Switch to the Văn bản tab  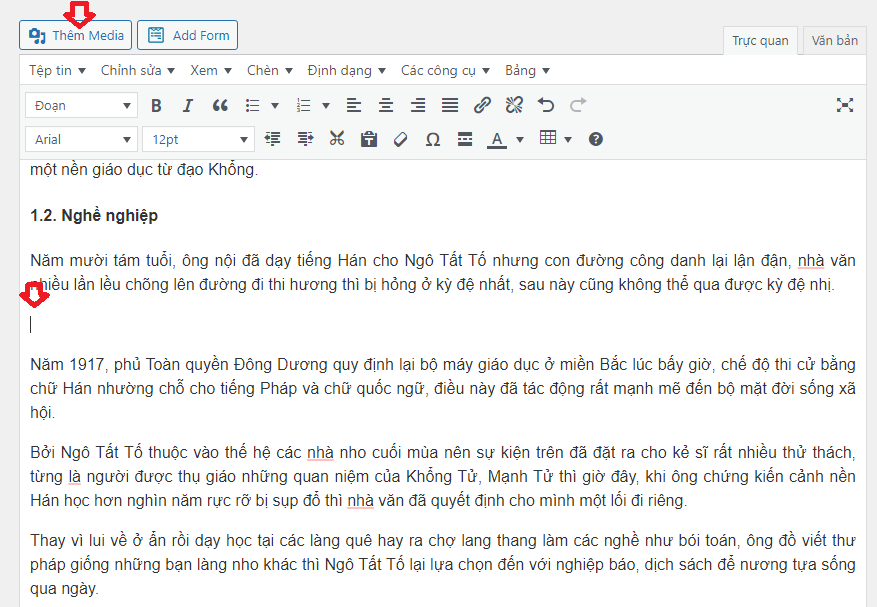click(x=834, y=41)
